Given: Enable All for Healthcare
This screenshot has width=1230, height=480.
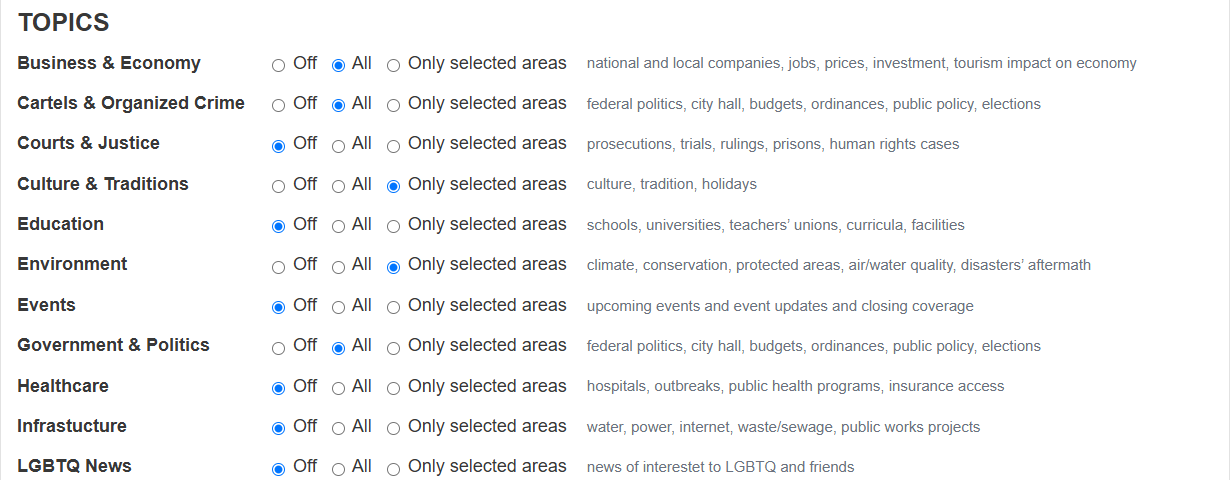Looking at the screenshot, I should click(x=338, y=388).
